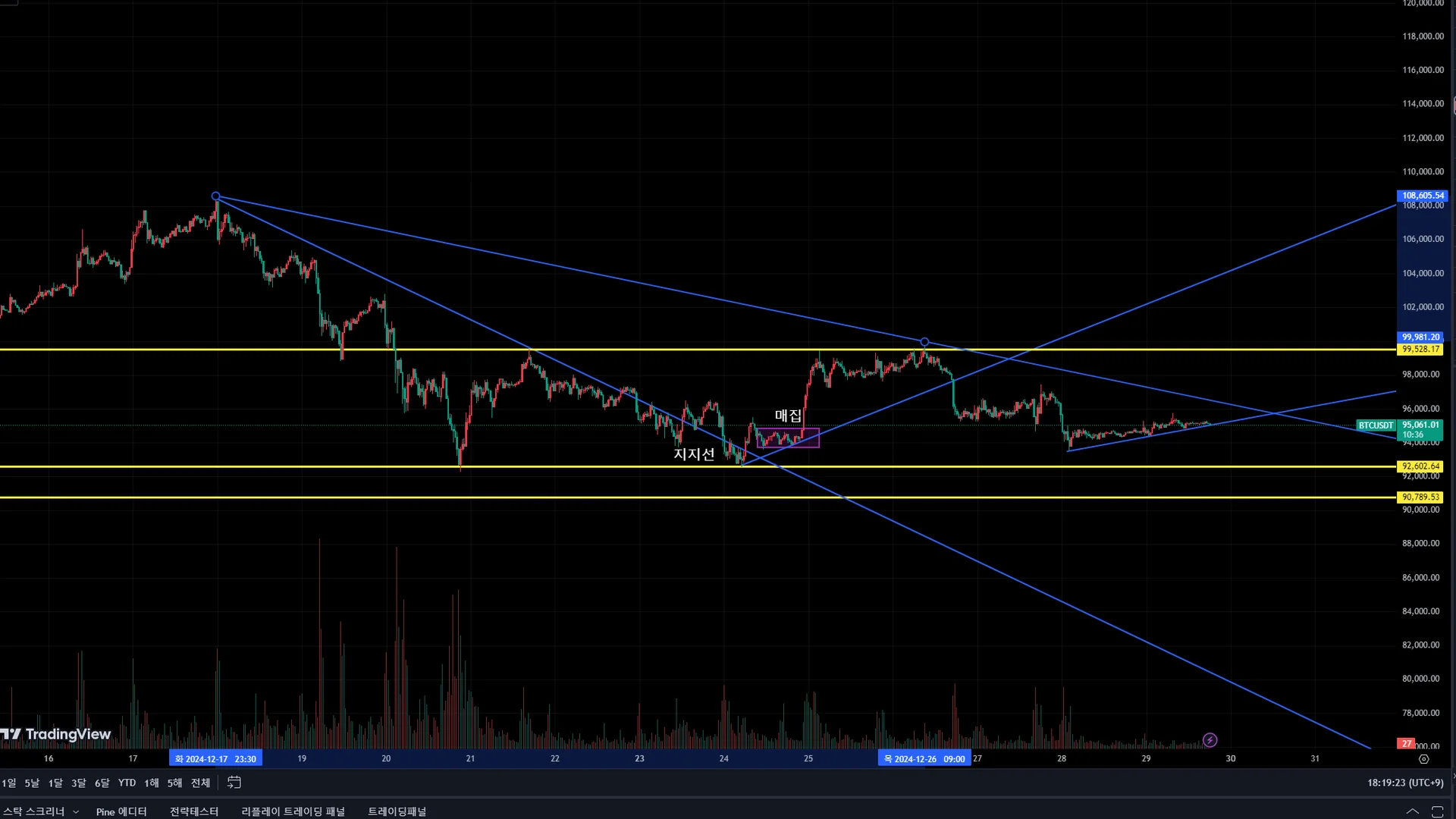Set chart range to 1달

(x=55, y=783)
